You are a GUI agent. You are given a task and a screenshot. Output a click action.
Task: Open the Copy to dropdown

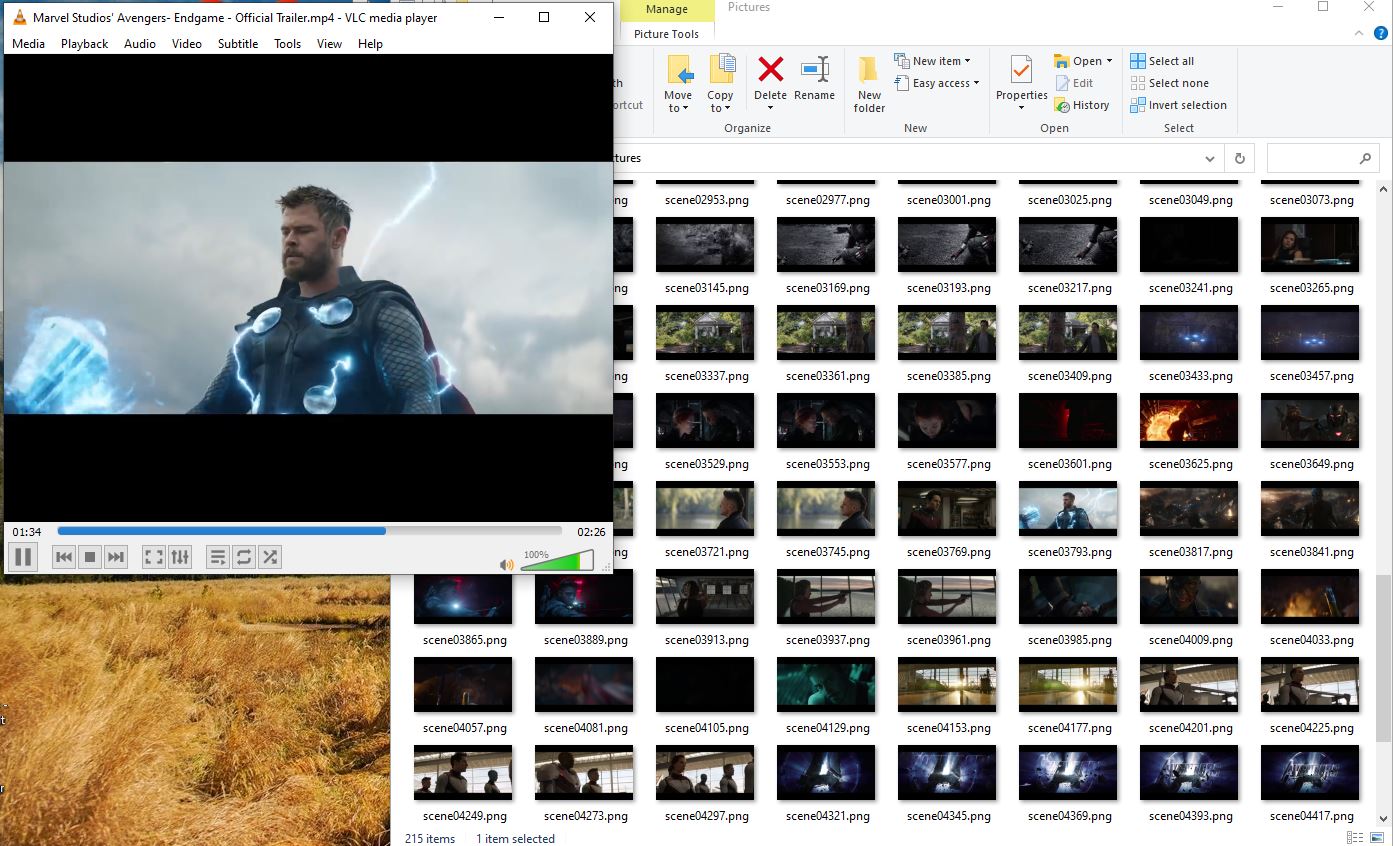721,84
